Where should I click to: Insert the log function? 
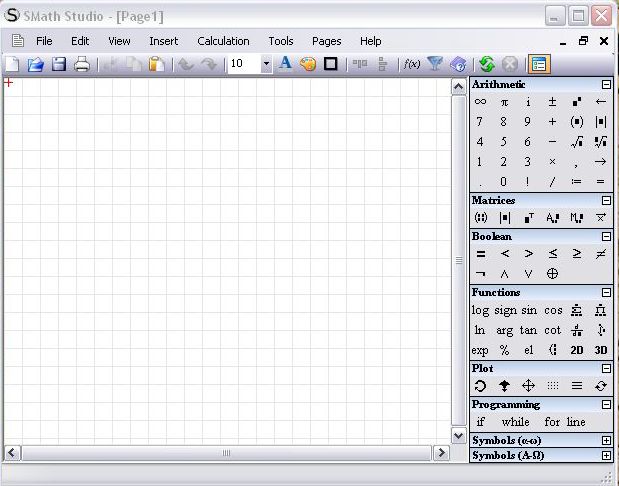(480, 311)
